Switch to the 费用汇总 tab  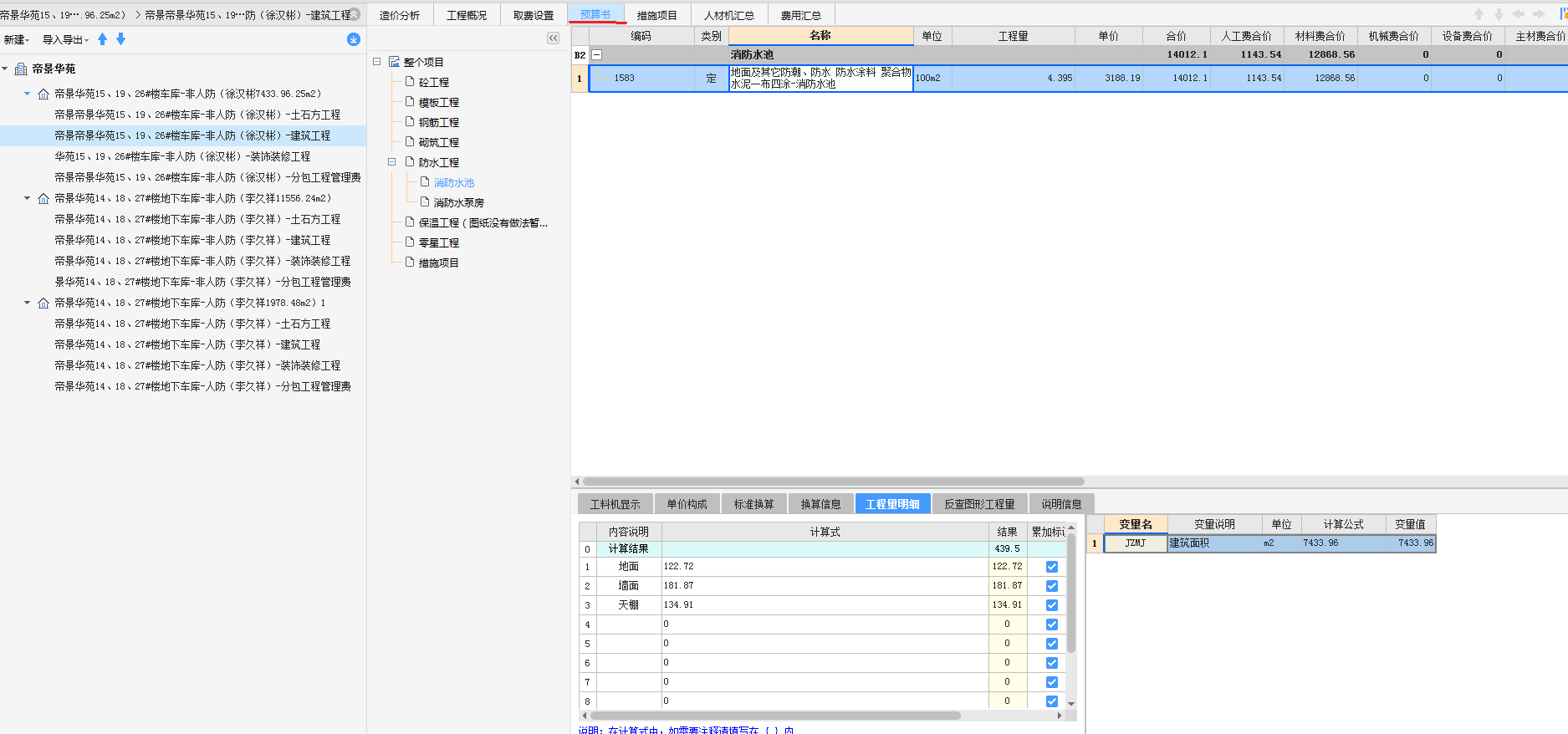(x=801, y=15)
